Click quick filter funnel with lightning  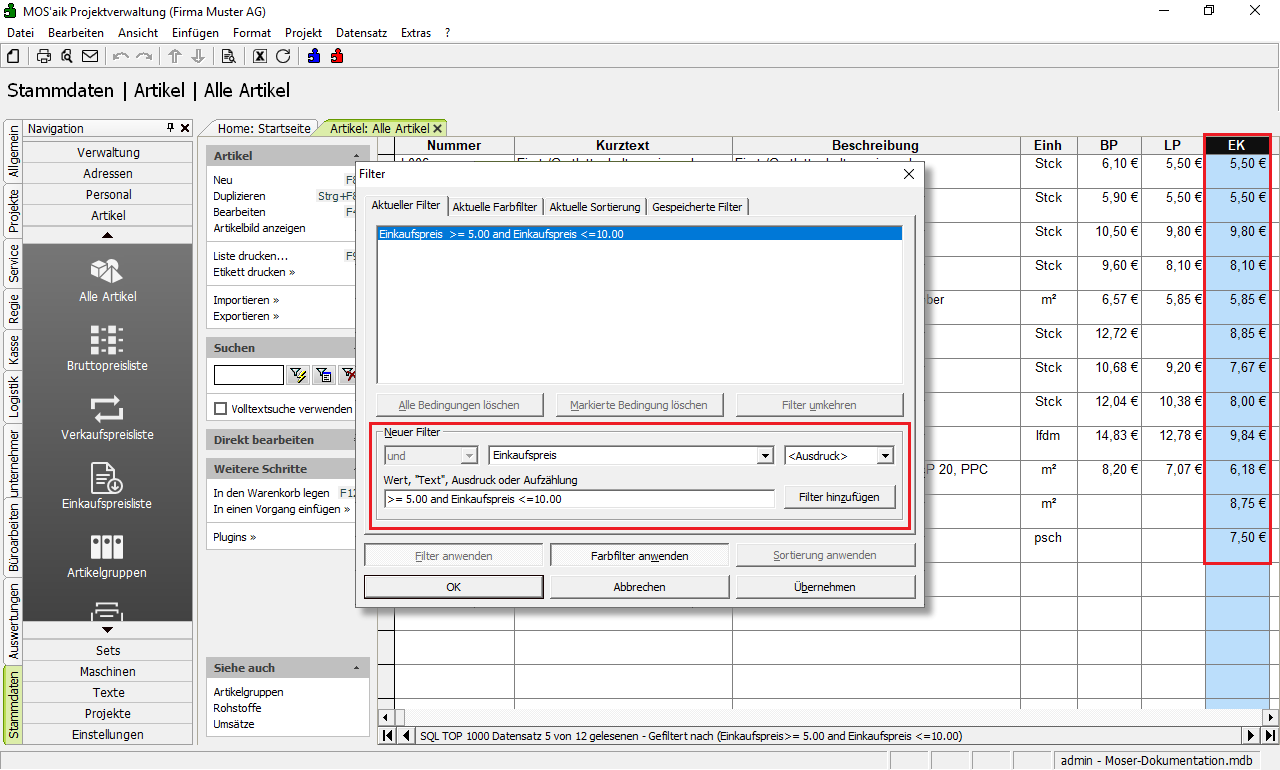[x=298, y=375]
